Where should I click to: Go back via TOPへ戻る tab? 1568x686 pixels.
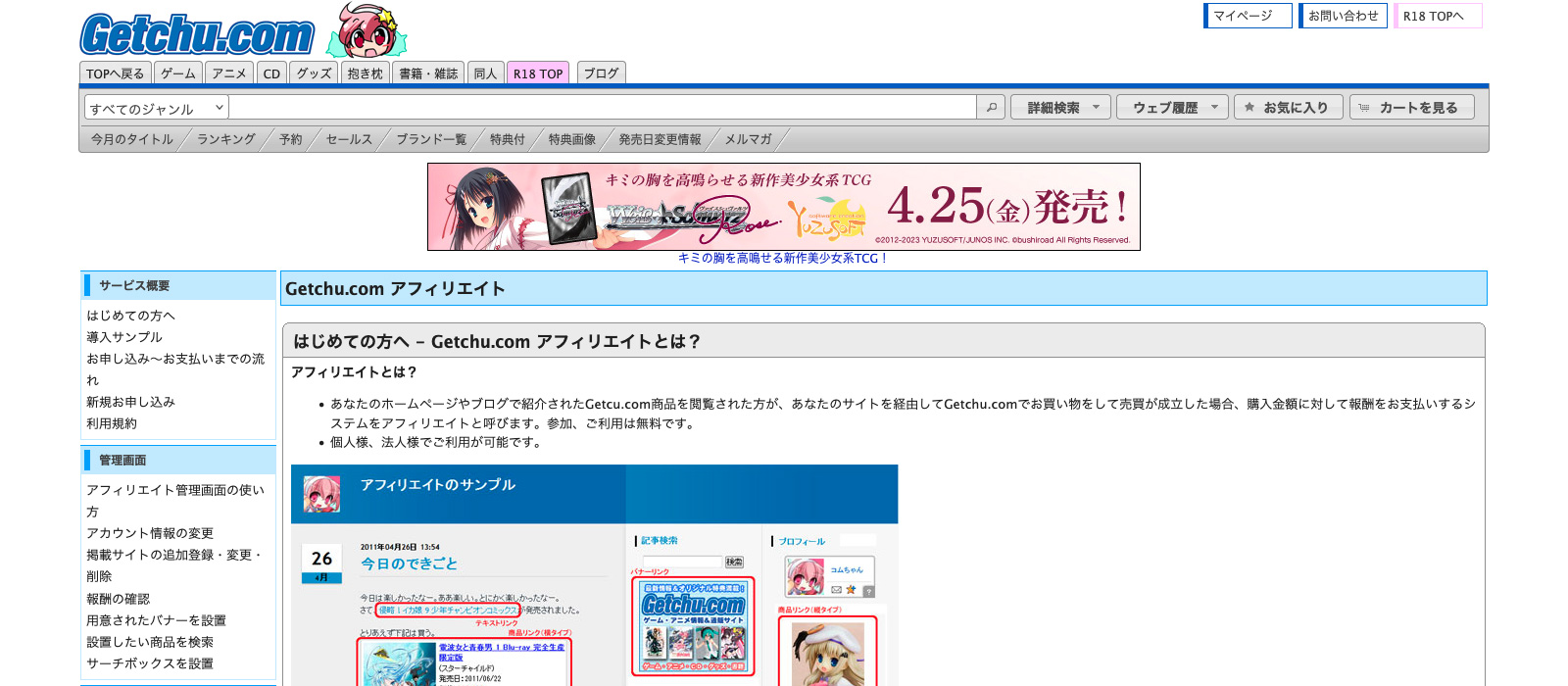[x=115, y=73]
